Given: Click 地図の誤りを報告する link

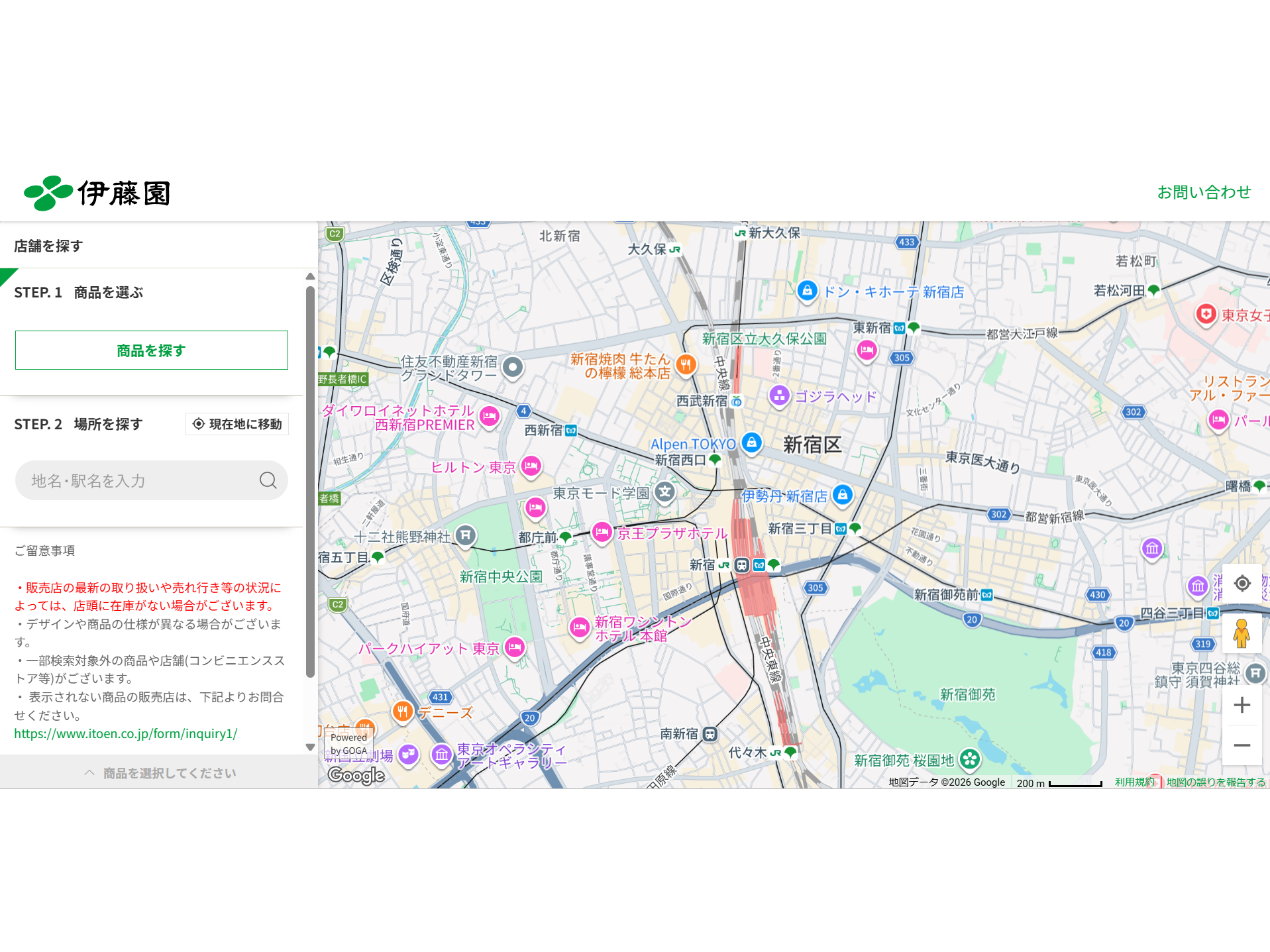Looking at the screenshot, I should click(1216, 782).
